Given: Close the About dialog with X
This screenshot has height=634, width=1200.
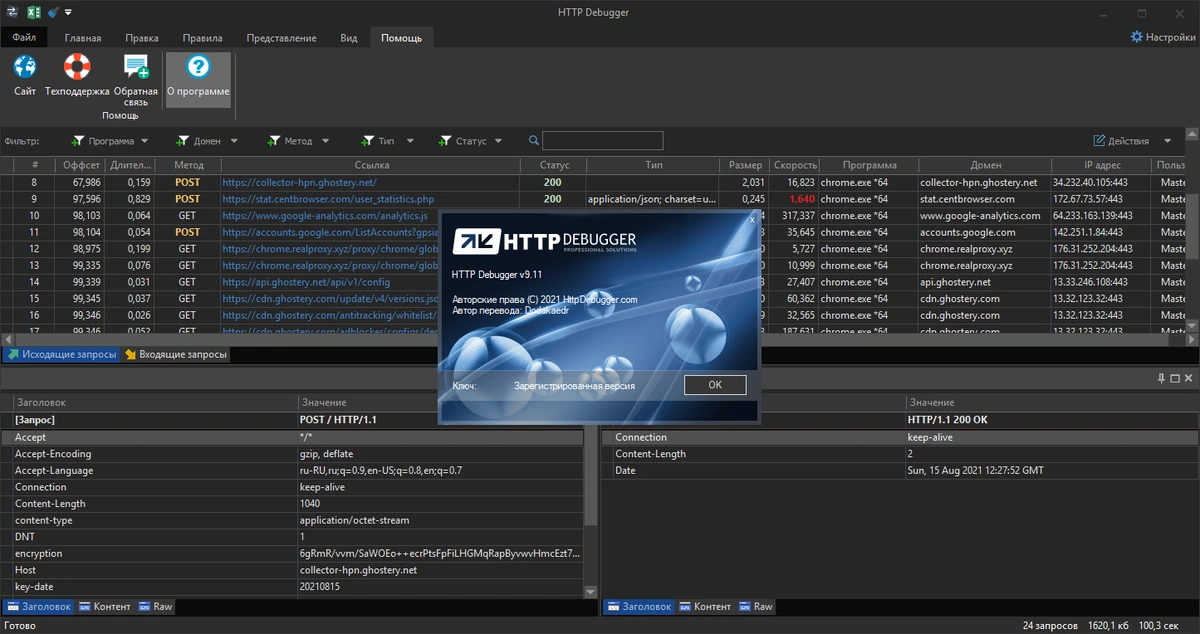Looking at the screenshot, I should [x=752, y=219].
